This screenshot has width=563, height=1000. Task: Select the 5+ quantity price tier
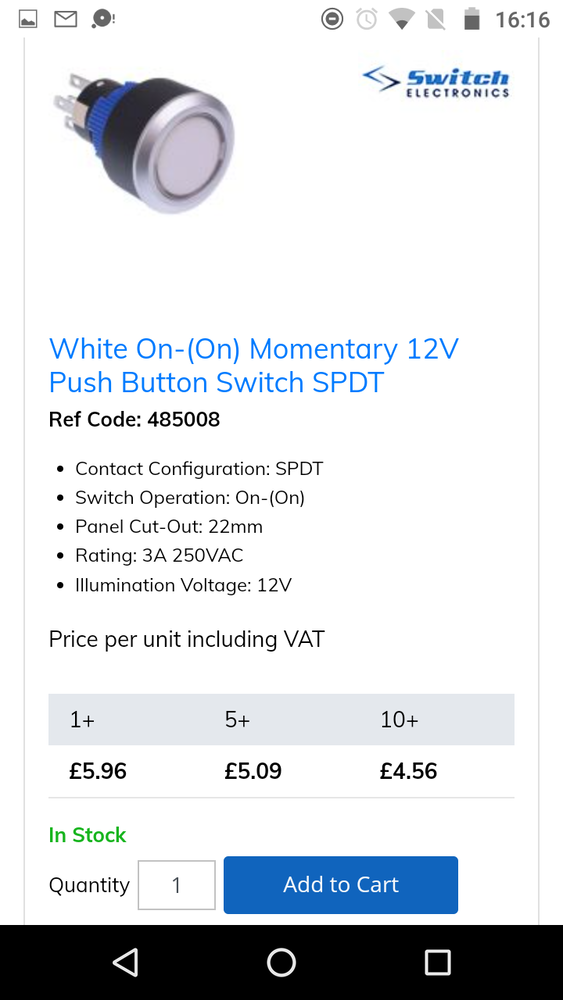(x=237, y=720)
